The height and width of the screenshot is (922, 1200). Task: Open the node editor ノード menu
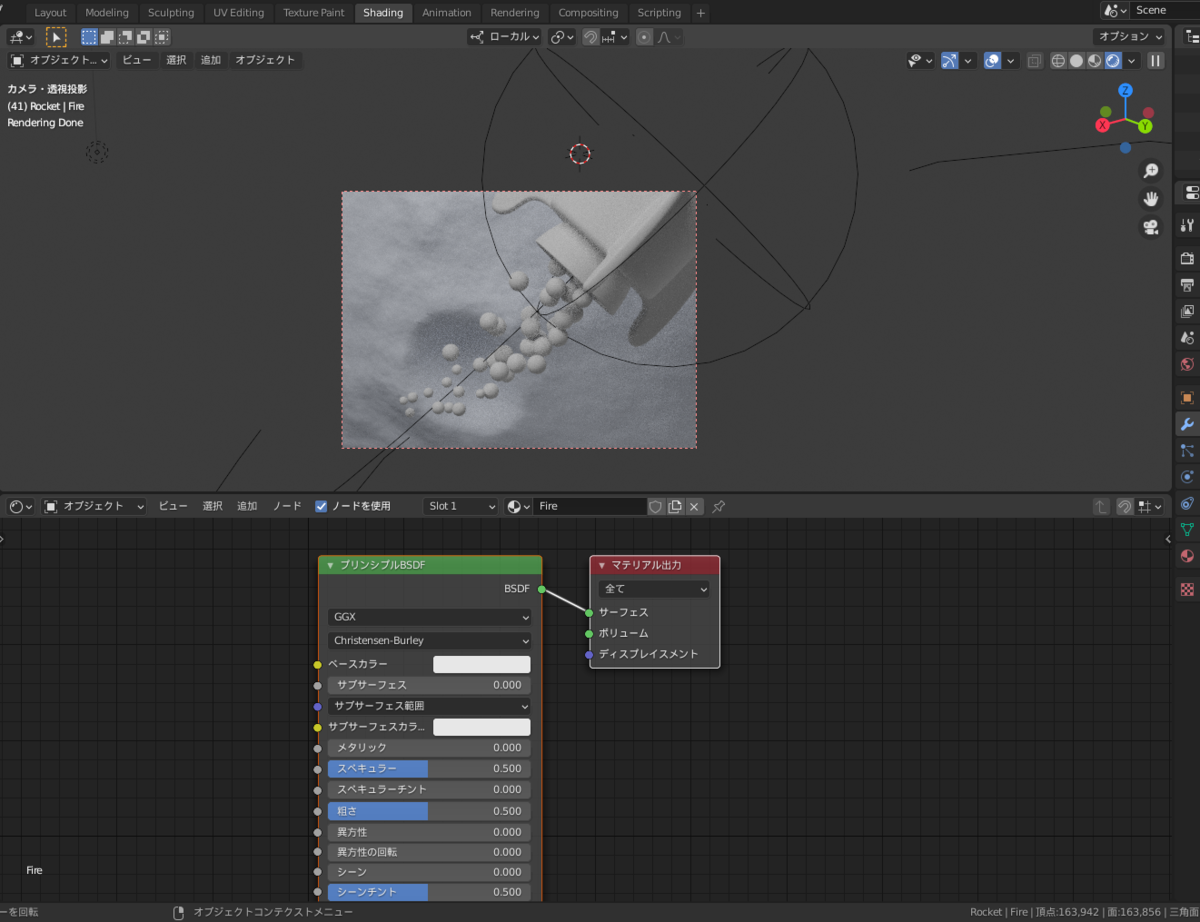(x=287, y=506)
